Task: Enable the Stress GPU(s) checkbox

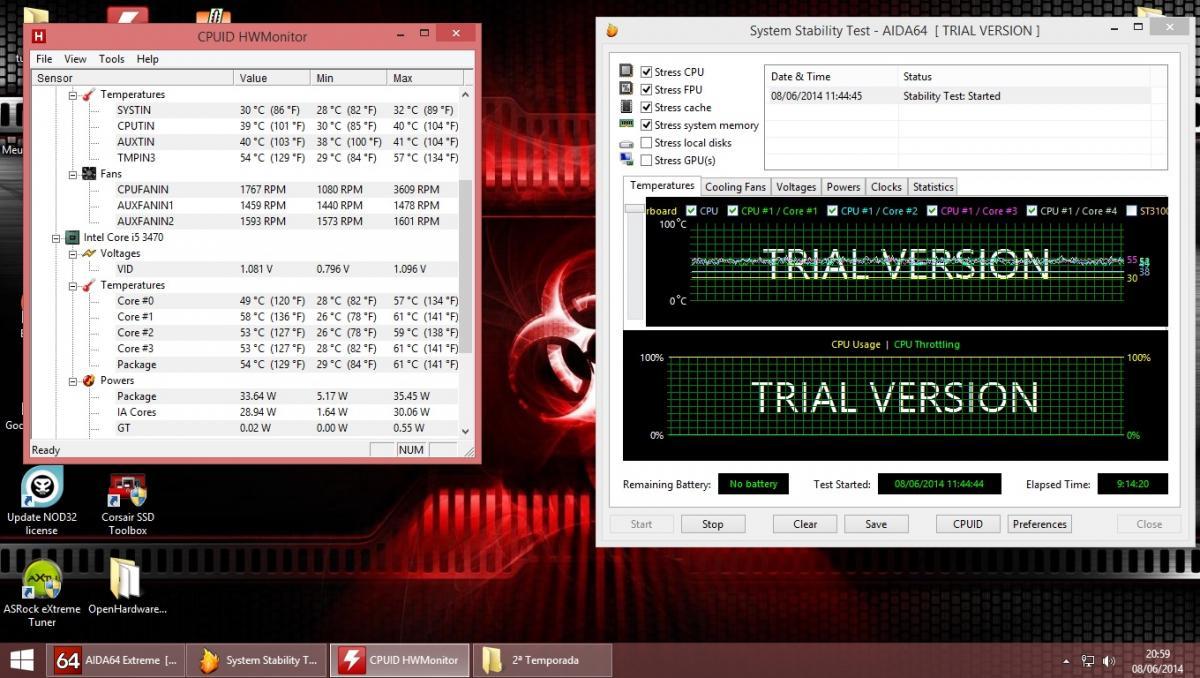Action: [x=646, y=160]
